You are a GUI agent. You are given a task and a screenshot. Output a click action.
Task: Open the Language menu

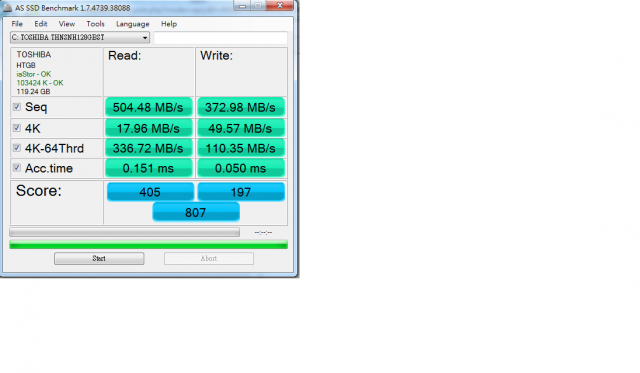[133, 24]
